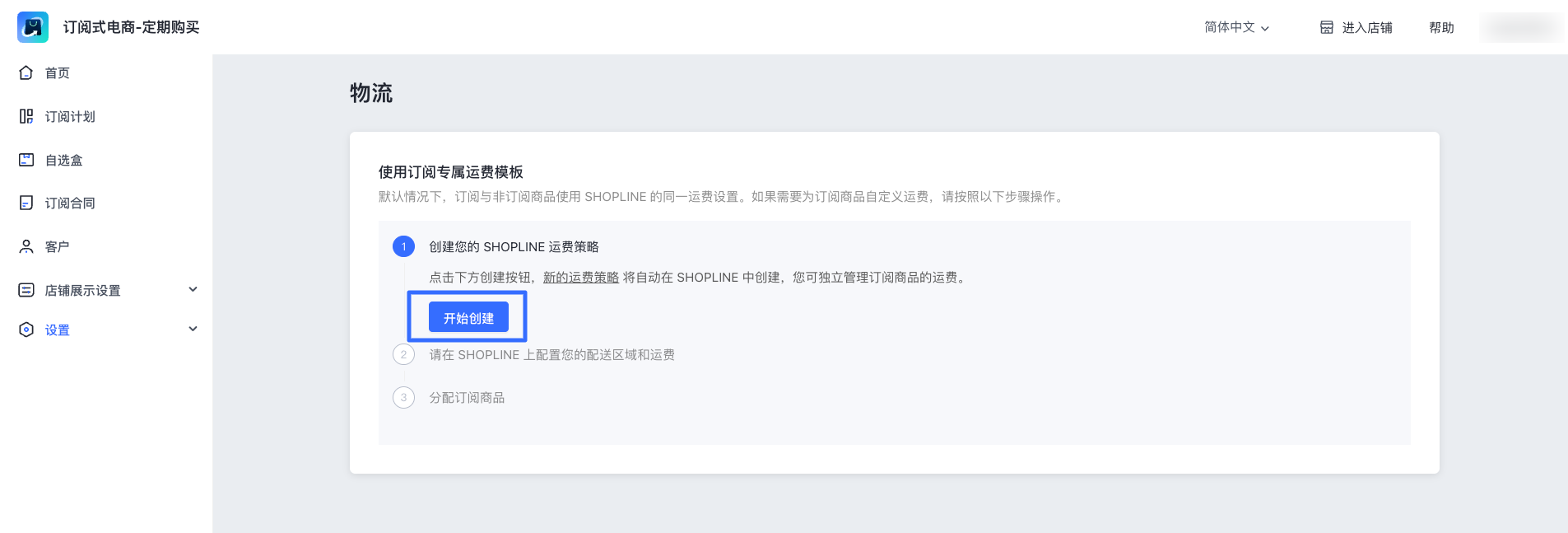This screenshot has width=1568, height=533.
Task: Click the 客户 person icon
Action: 26,247
